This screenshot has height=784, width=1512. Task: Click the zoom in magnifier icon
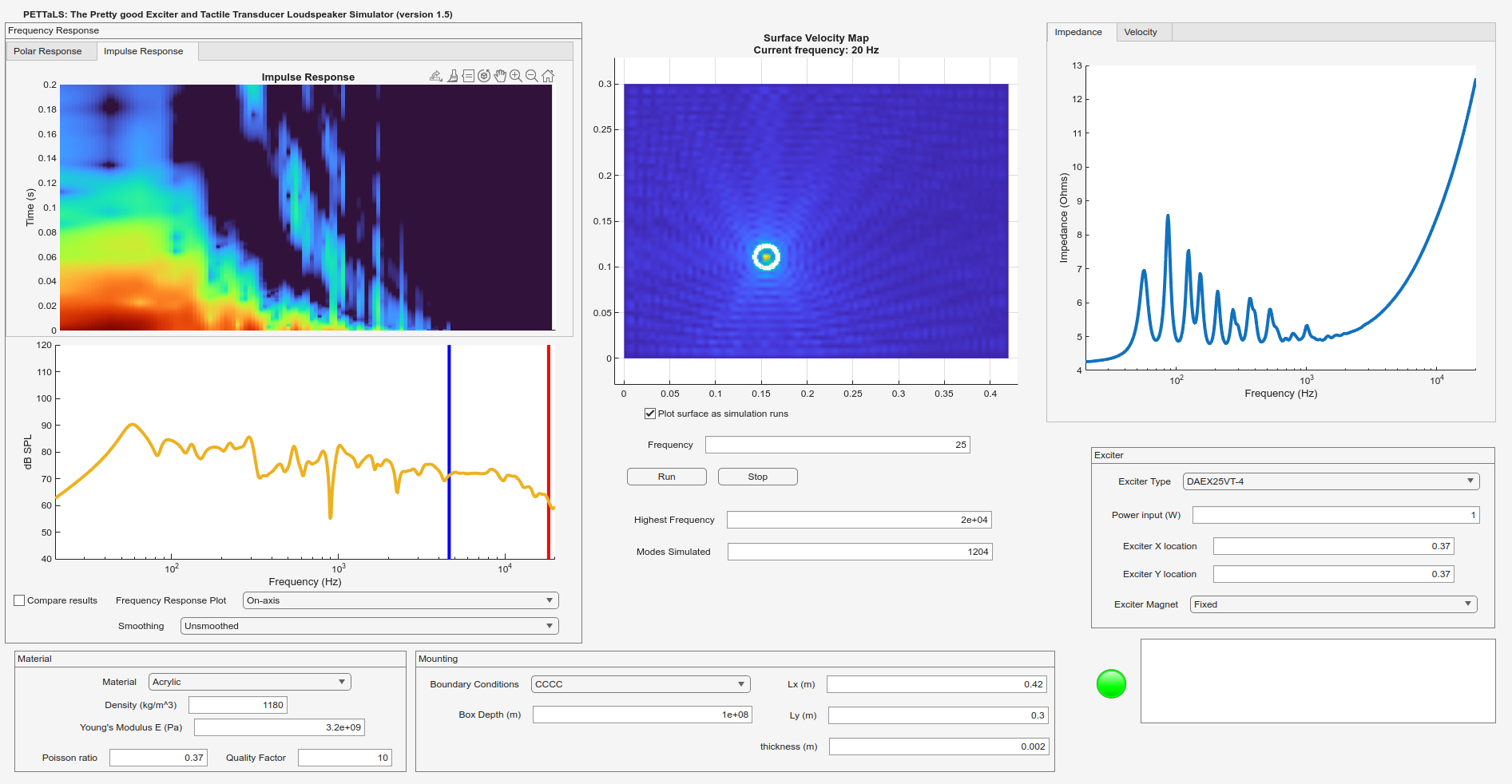coord(516,76)
